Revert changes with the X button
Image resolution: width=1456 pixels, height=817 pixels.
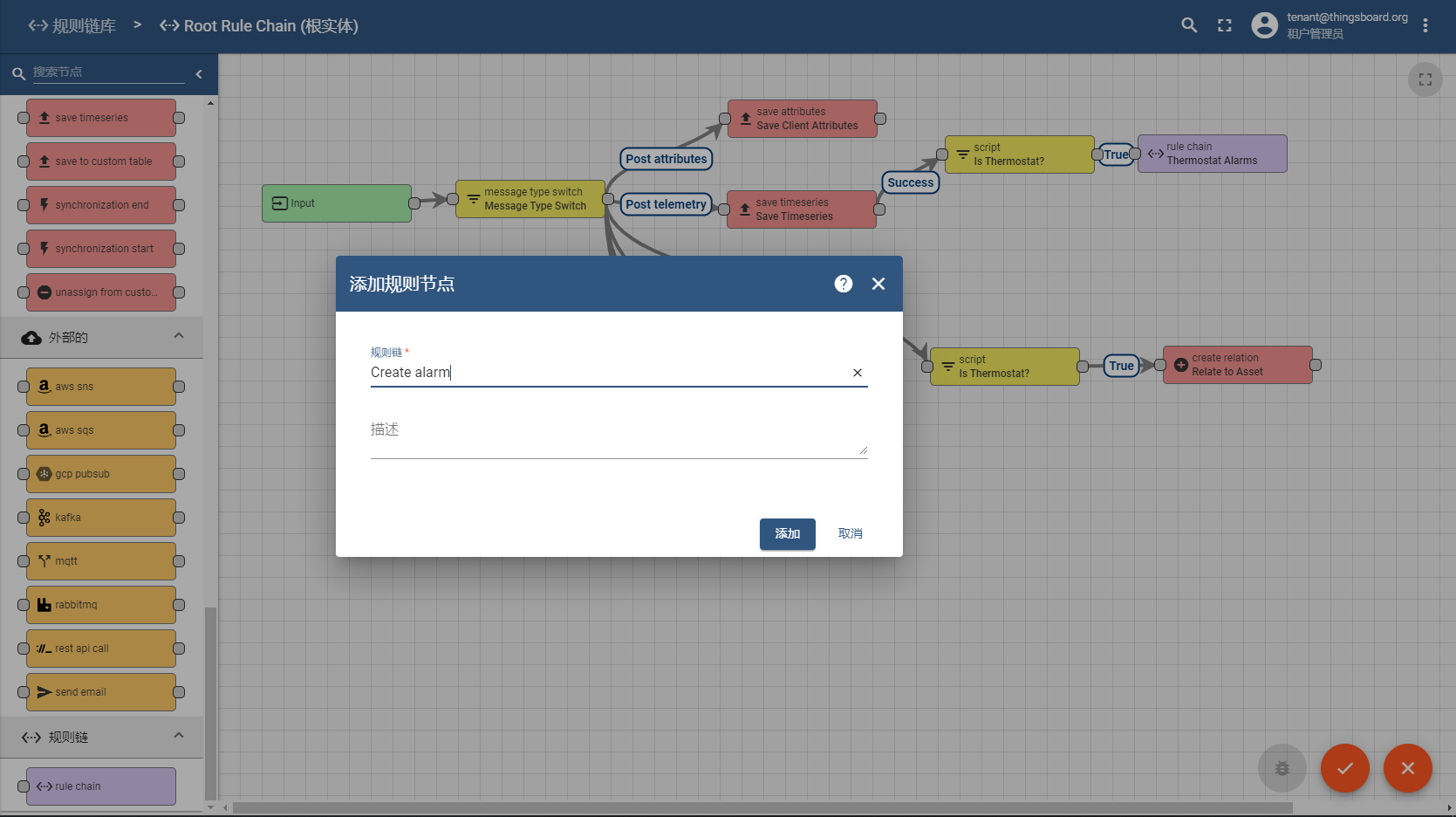click(1408, 768)
